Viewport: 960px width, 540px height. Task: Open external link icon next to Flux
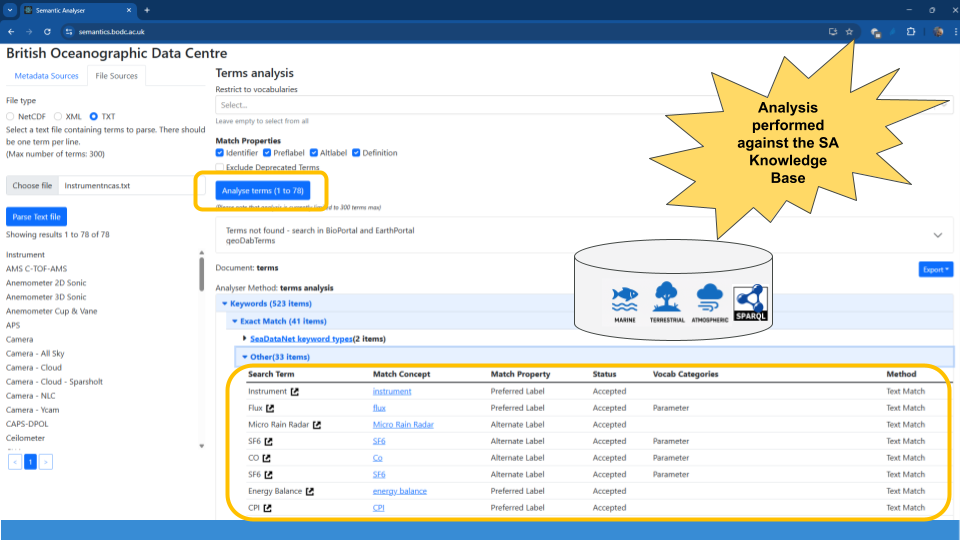tap(270, 408)
